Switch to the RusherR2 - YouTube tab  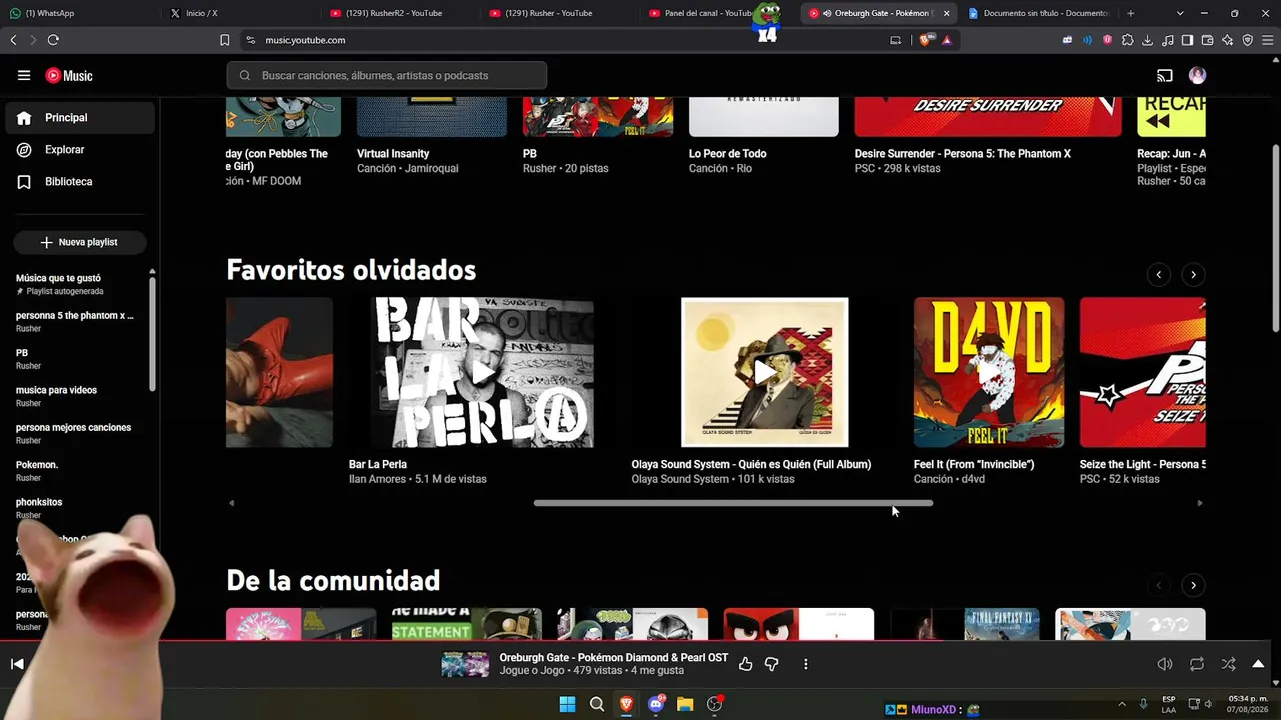pos(401,13)
